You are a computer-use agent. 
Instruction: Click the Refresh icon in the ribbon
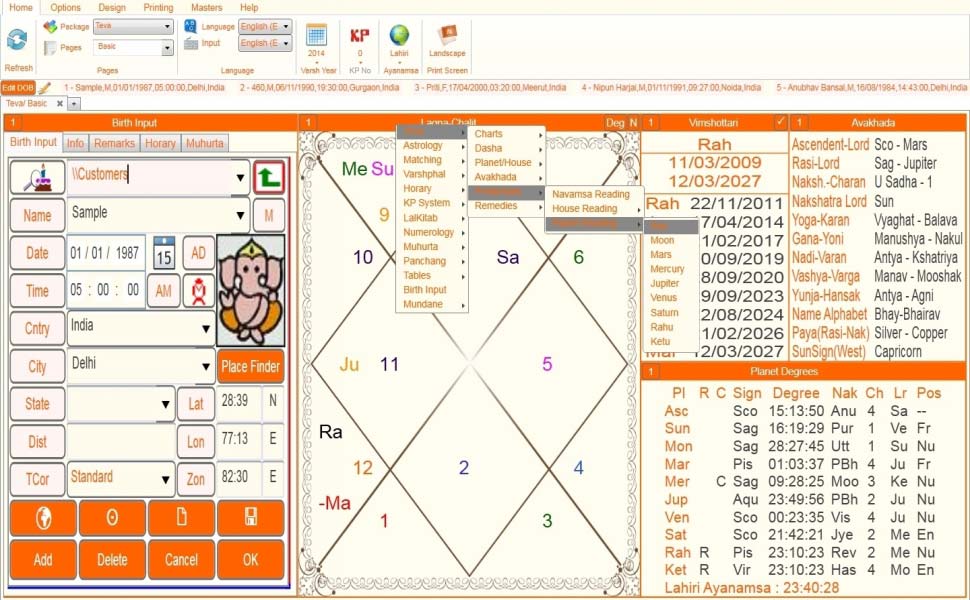pyautogui.click(x=17, y=40)
